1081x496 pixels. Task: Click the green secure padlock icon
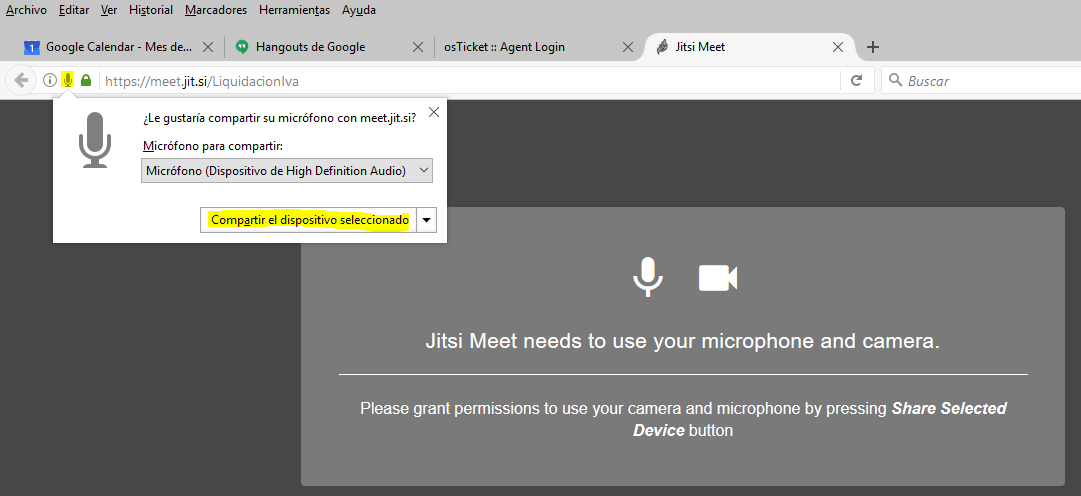(x=85, y=80)
